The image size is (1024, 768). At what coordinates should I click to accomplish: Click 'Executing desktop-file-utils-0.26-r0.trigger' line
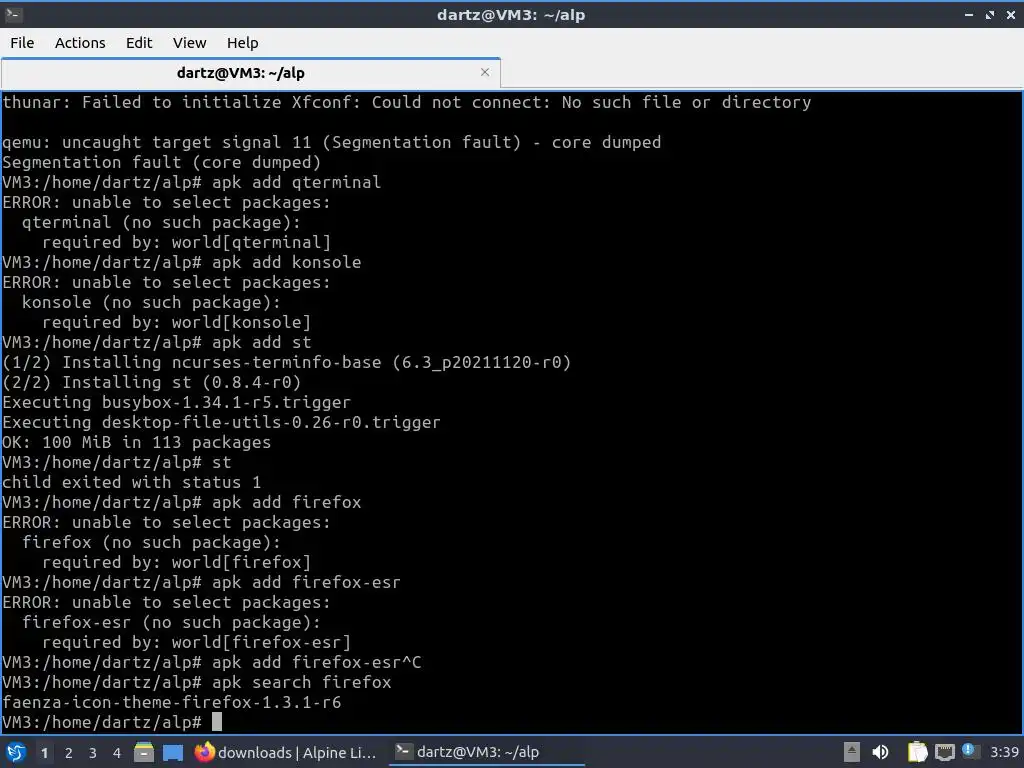(221, 423)
